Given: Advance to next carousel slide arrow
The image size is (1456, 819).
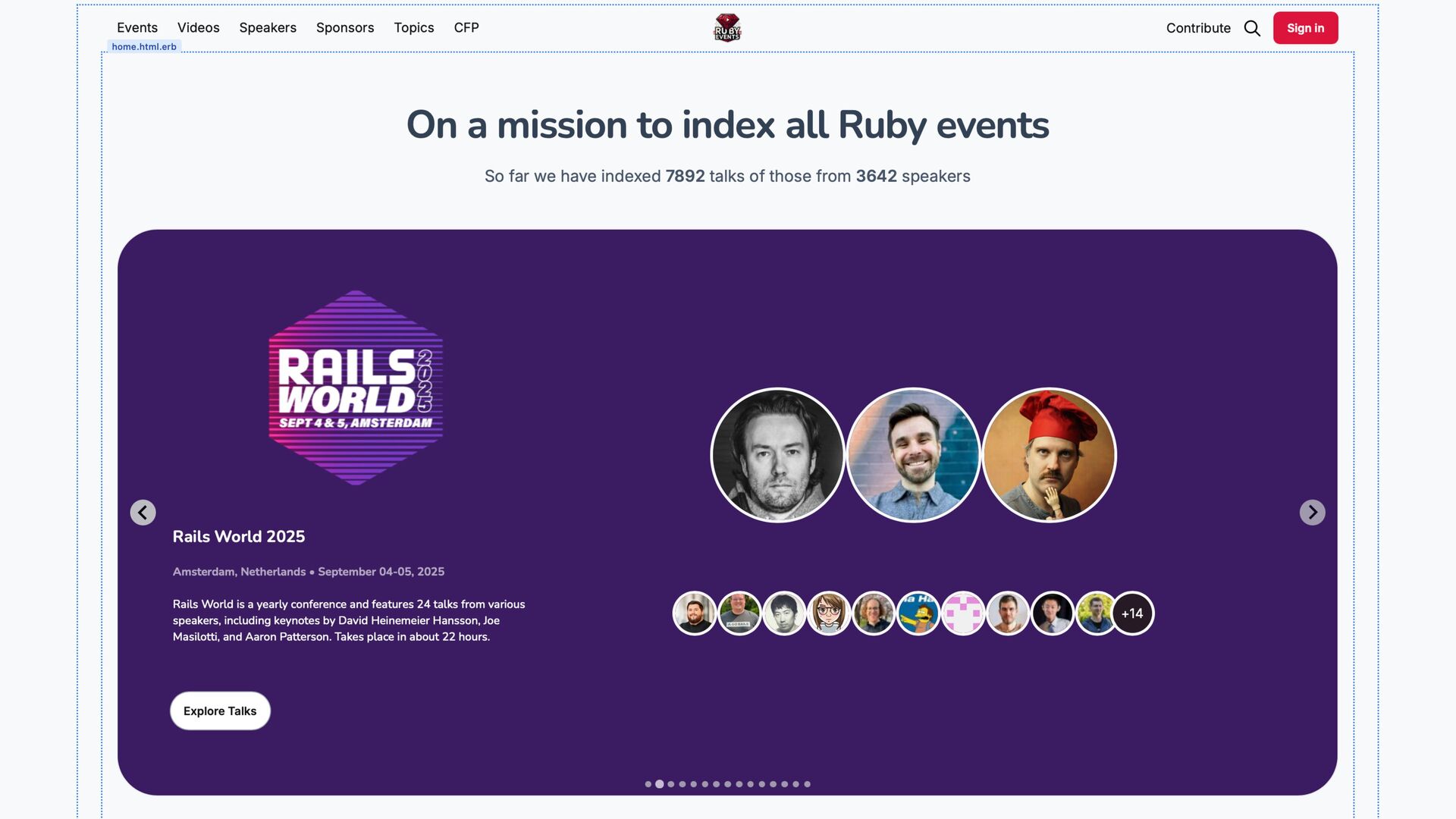Looking at the screenshot, I should point(1313,513).
